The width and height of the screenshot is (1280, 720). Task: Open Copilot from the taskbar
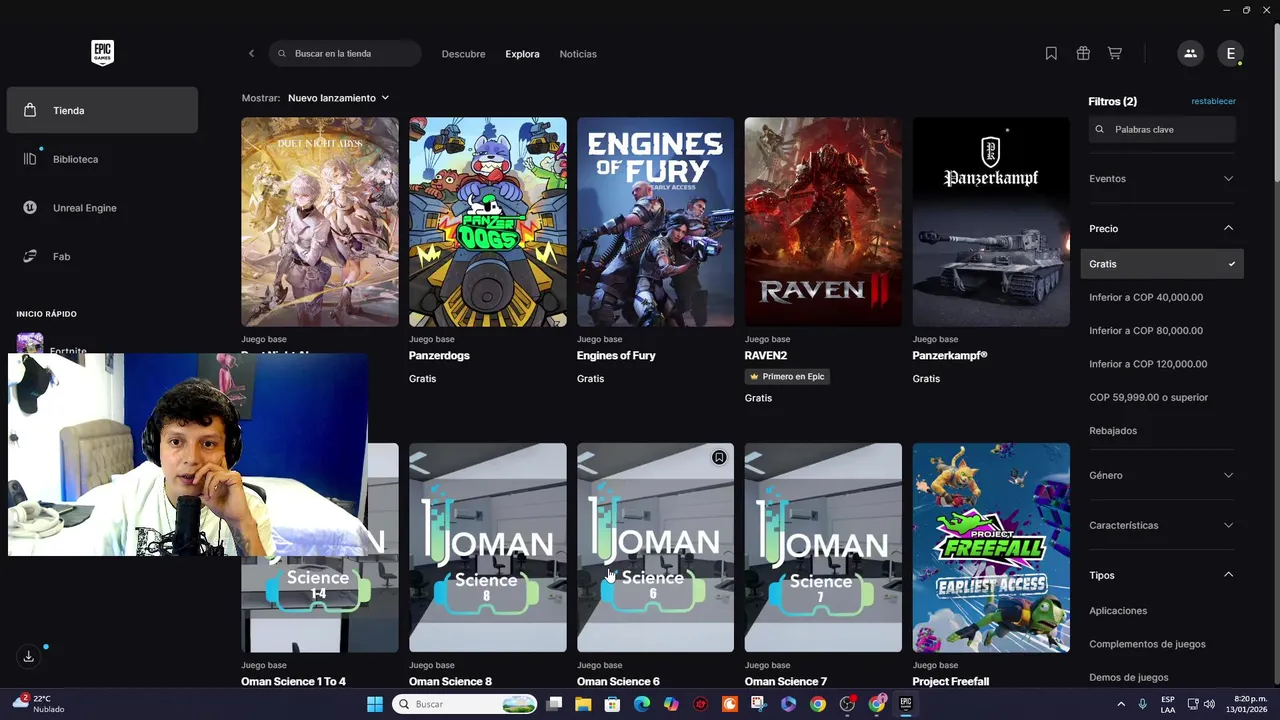click(671, 704)
